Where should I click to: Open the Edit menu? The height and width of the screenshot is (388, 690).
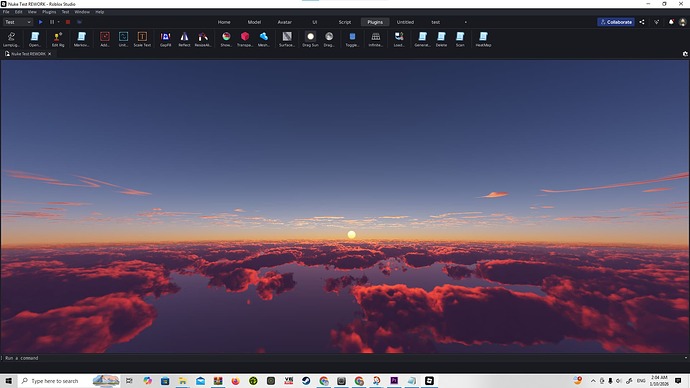(18, 12)
